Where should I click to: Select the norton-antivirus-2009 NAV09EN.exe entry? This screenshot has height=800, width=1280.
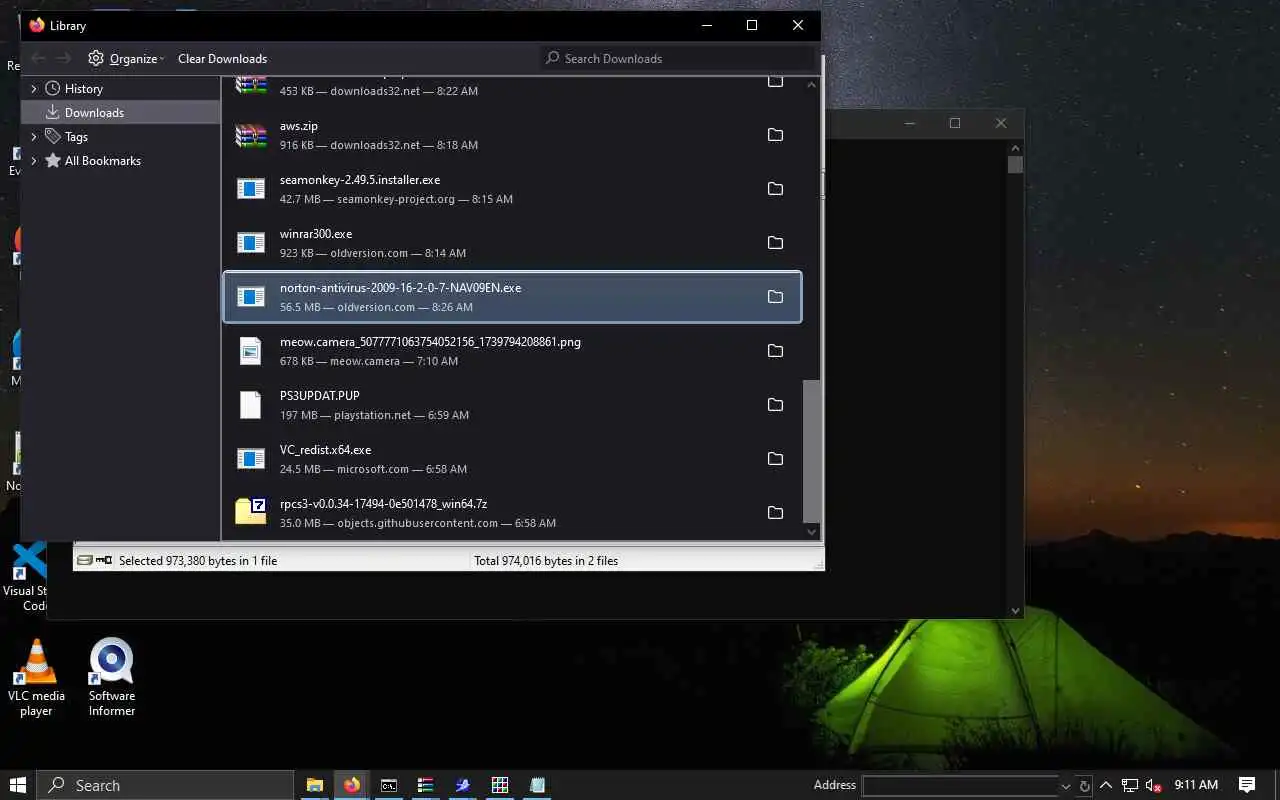(512, 297)
